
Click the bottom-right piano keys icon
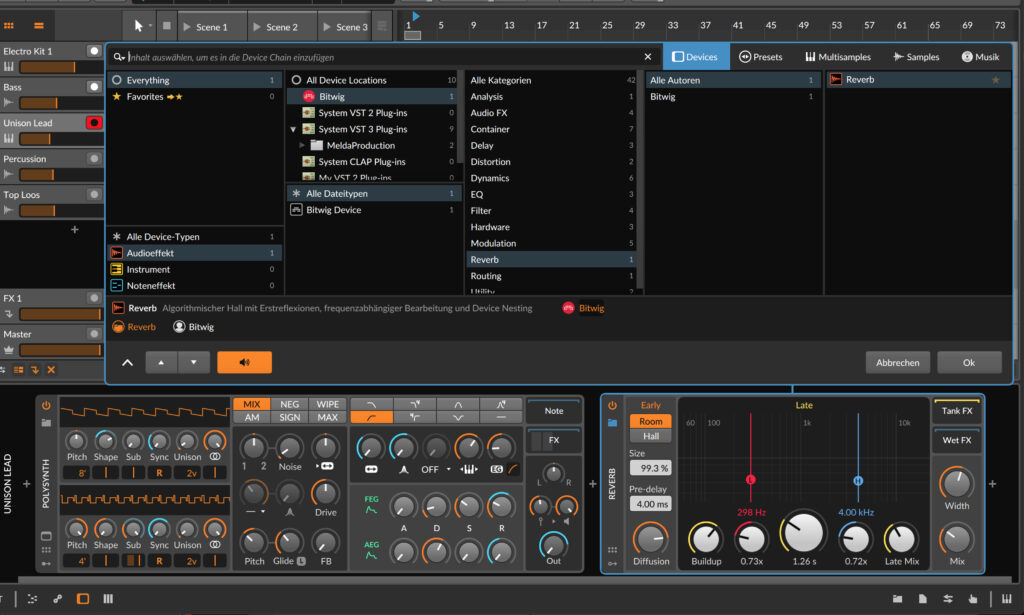point(1007,599)
